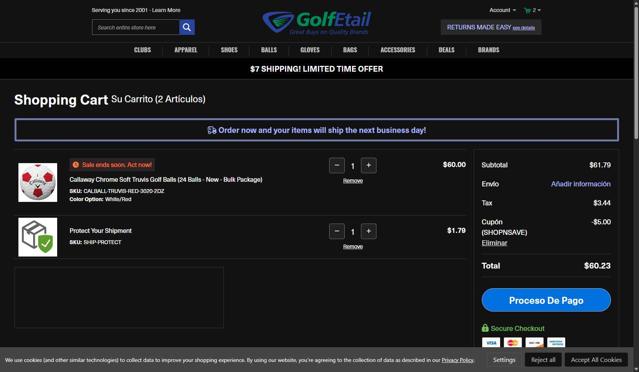Open the Balls menu
The image size is (639, 372).
[269, 50]
